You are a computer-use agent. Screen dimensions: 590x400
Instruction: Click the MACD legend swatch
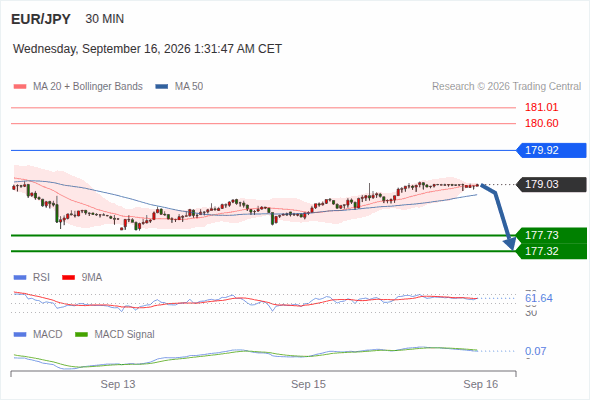[20, 335]
